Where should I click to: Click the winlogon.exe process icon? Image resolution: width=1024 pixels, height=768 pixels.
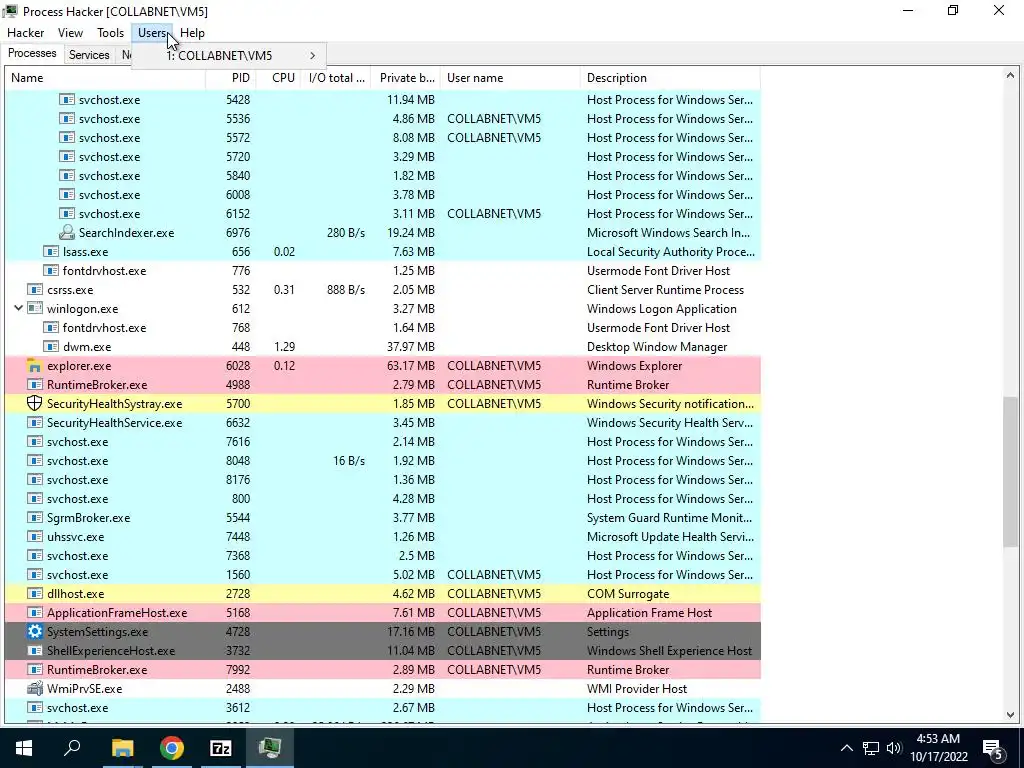(x=35, y=308)
